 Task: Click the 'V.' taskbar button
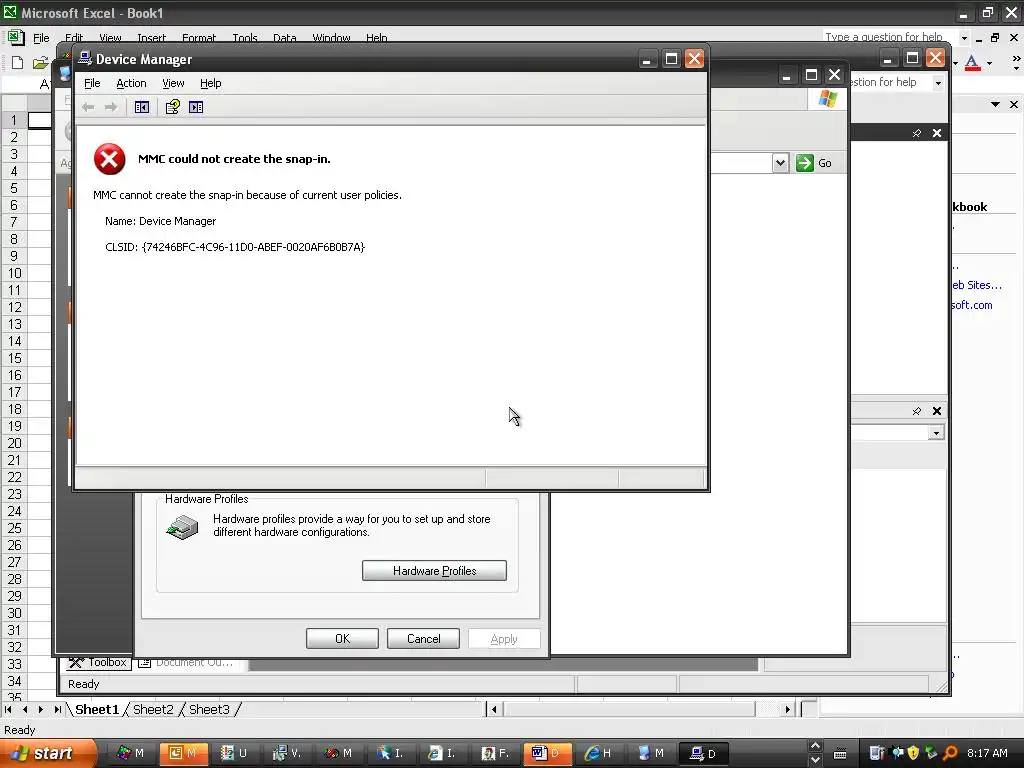287,753
